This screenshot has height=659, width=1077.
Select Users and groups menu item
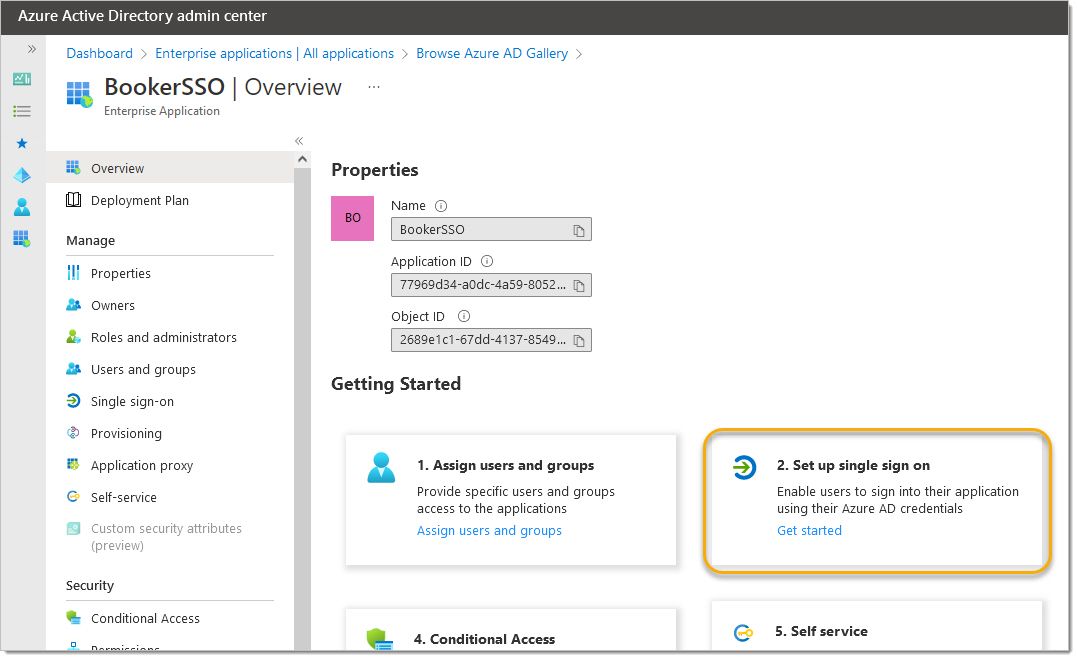point(143,369)
